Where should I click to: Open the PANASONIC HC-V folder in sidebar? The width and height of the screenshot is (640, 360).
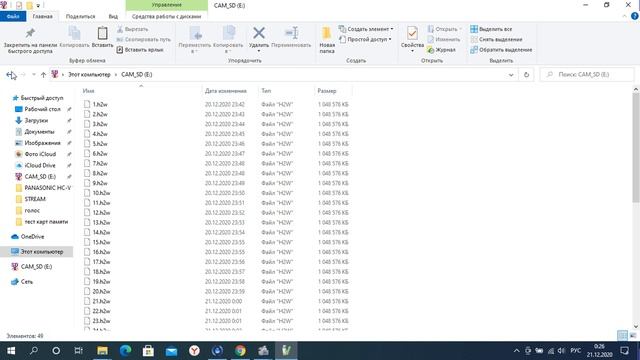point(43,188)
